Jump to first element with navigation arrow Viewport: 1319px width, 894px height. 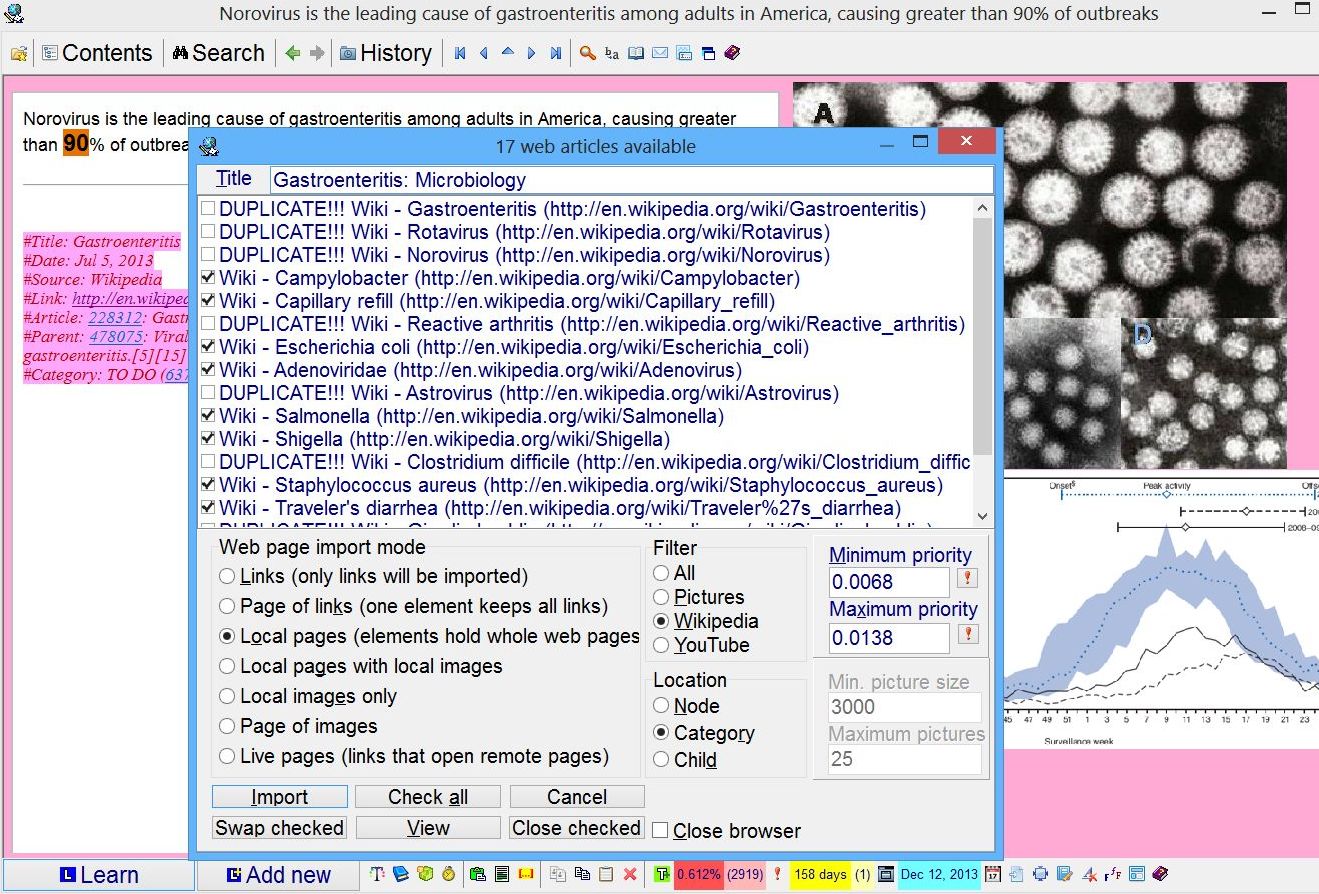460,54
